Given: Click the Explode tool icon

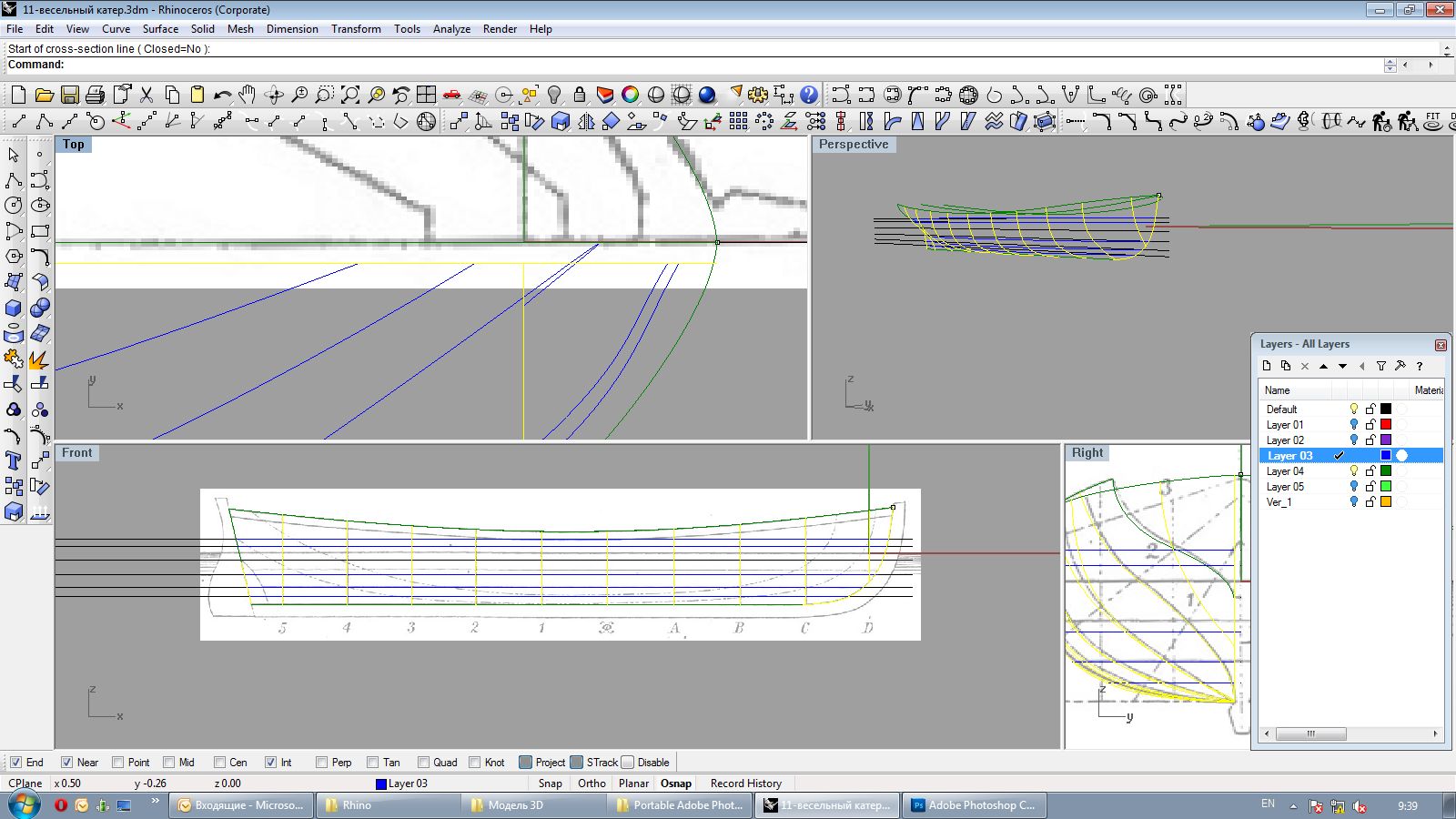Looking at the screenshot, I should [x=38, y=359].
